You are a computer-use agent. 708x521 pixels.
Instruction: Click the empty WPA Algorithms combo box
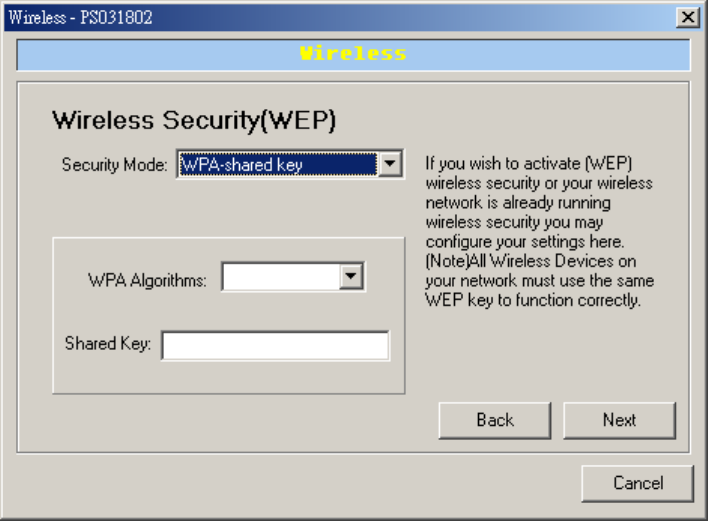(x=281, y=277)
